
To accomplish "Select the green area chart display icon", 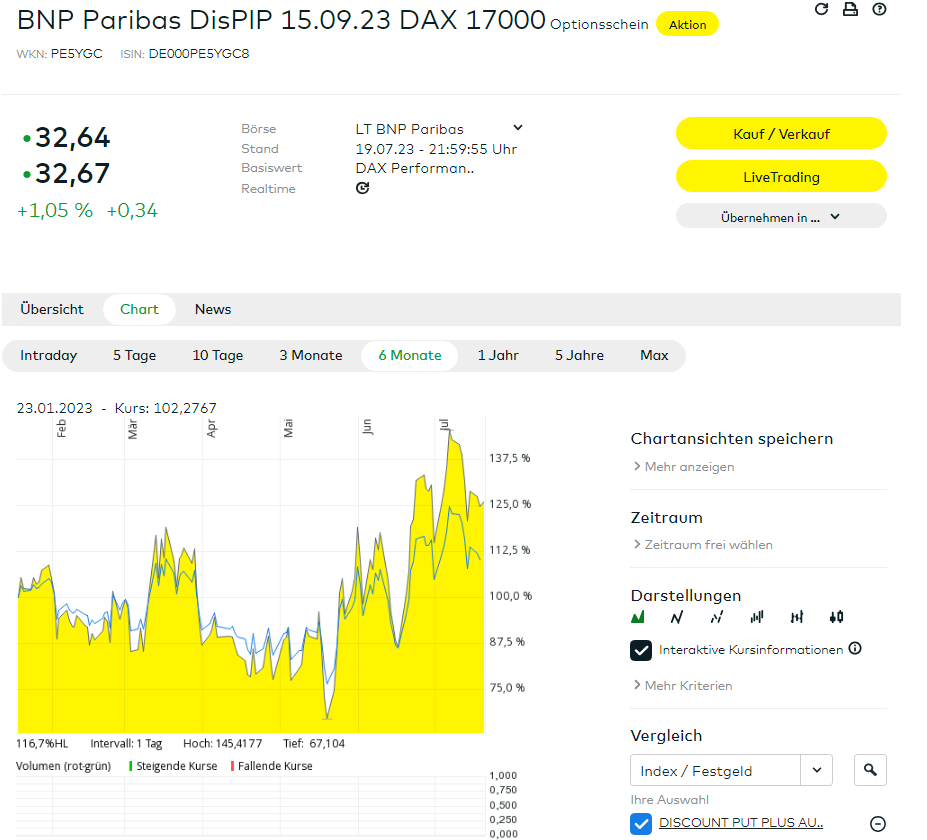I will 638,617.
